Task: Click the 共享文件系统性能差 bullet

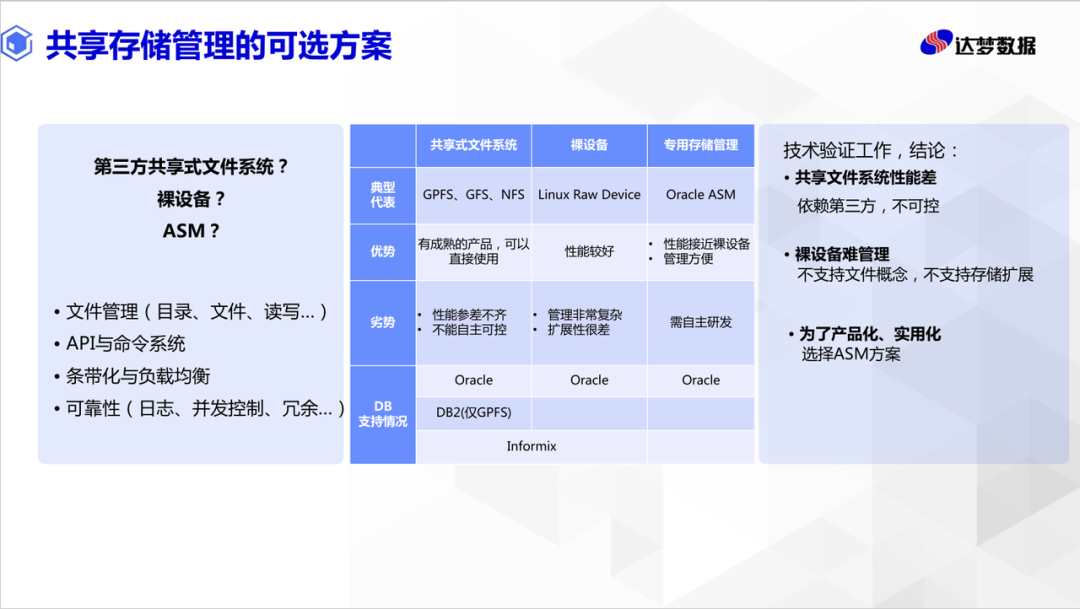Action: 860,178
